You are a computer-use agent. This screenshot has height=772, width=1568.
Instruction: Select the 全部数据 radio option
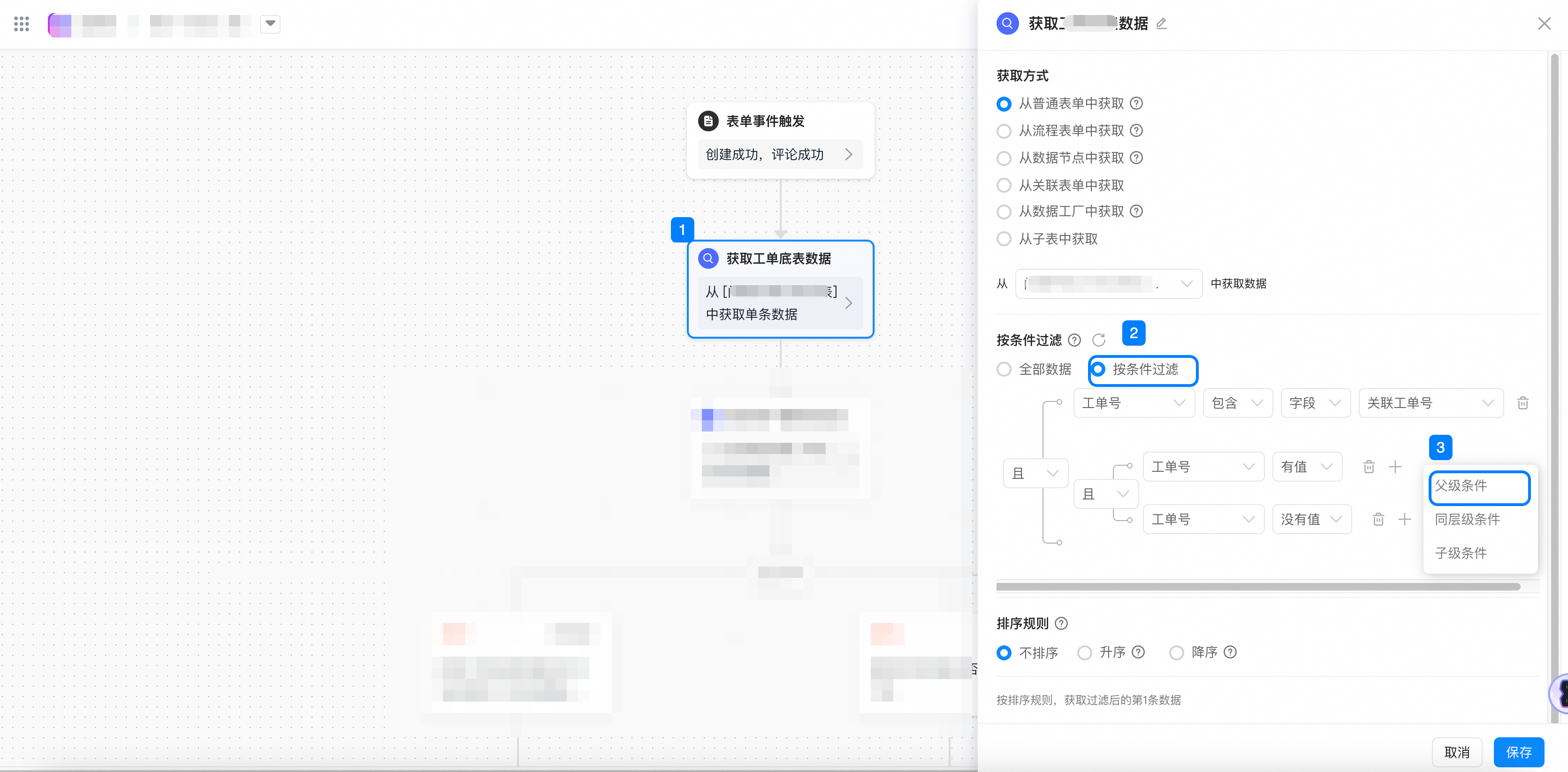1005,369
